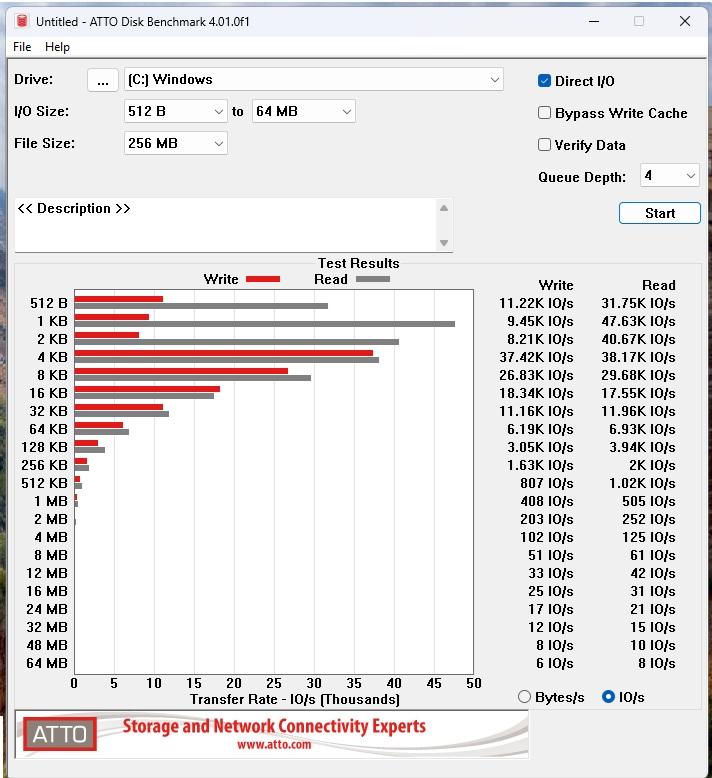Click the 31.75K IO/s read value
This screenshot has width=712, height=778.
639,303
